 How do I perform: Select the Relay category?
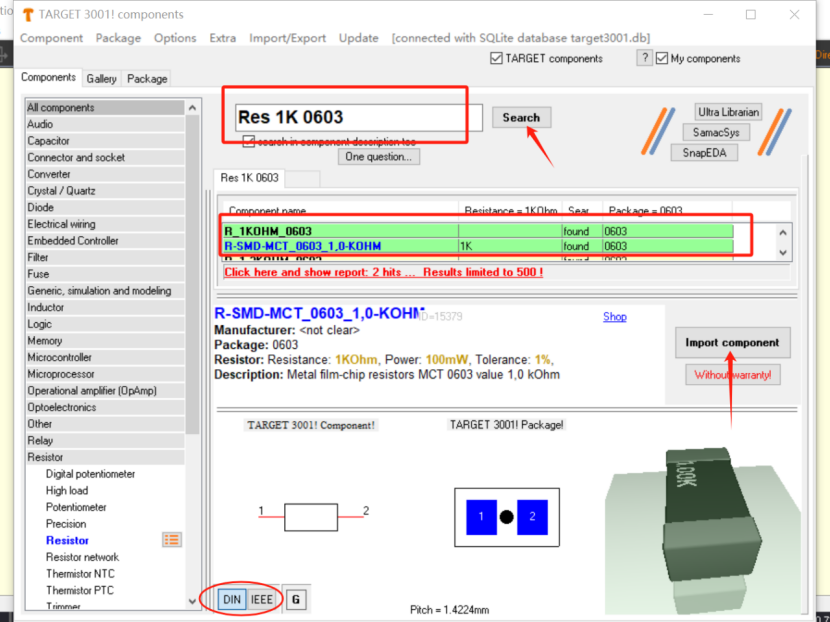click(x=105, y=440)
